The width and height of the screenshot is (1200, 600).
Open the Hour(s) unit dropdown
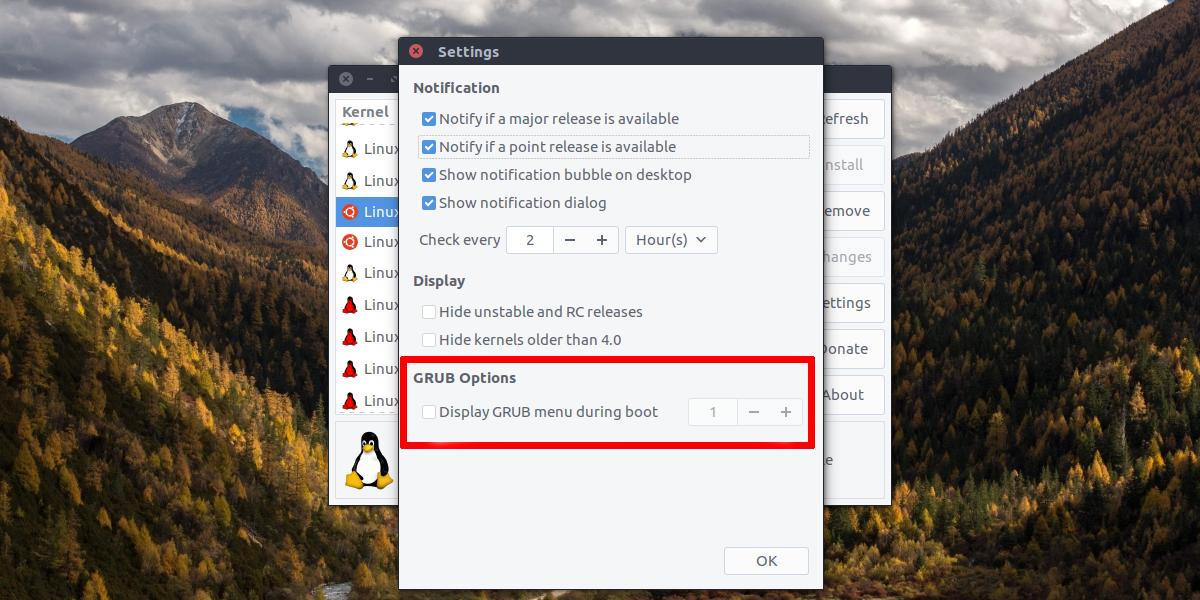pos(671,240)
